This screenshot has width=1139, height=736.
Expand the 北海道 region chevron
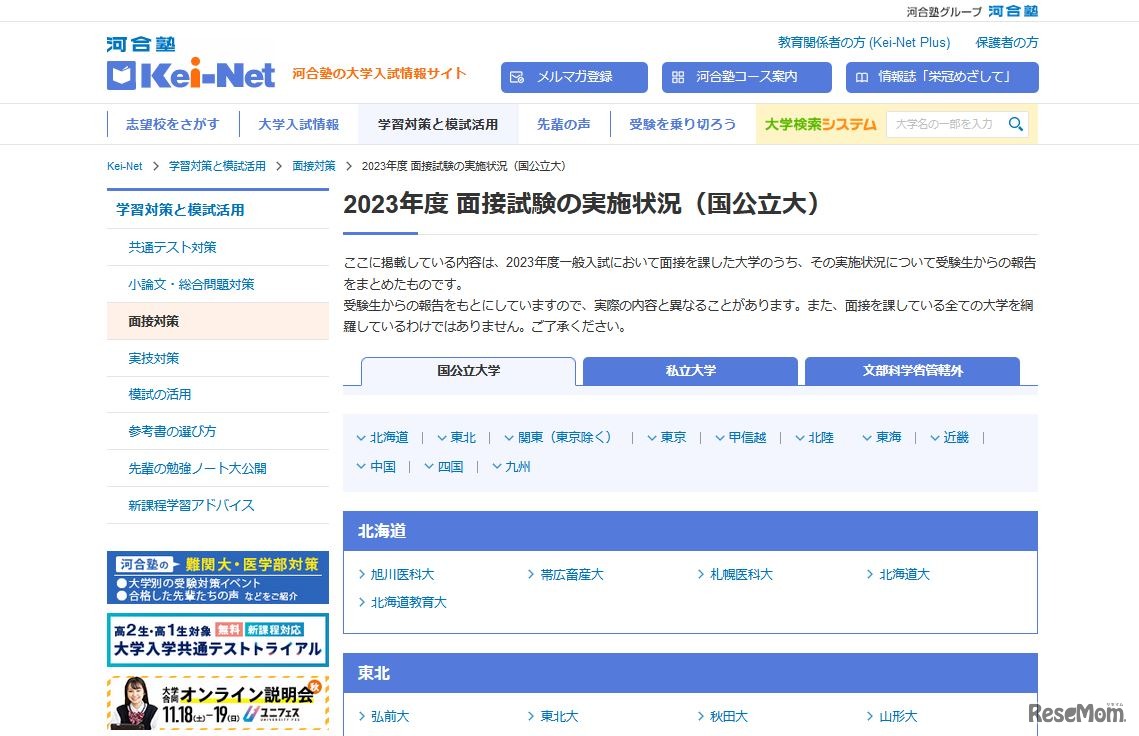363,437
